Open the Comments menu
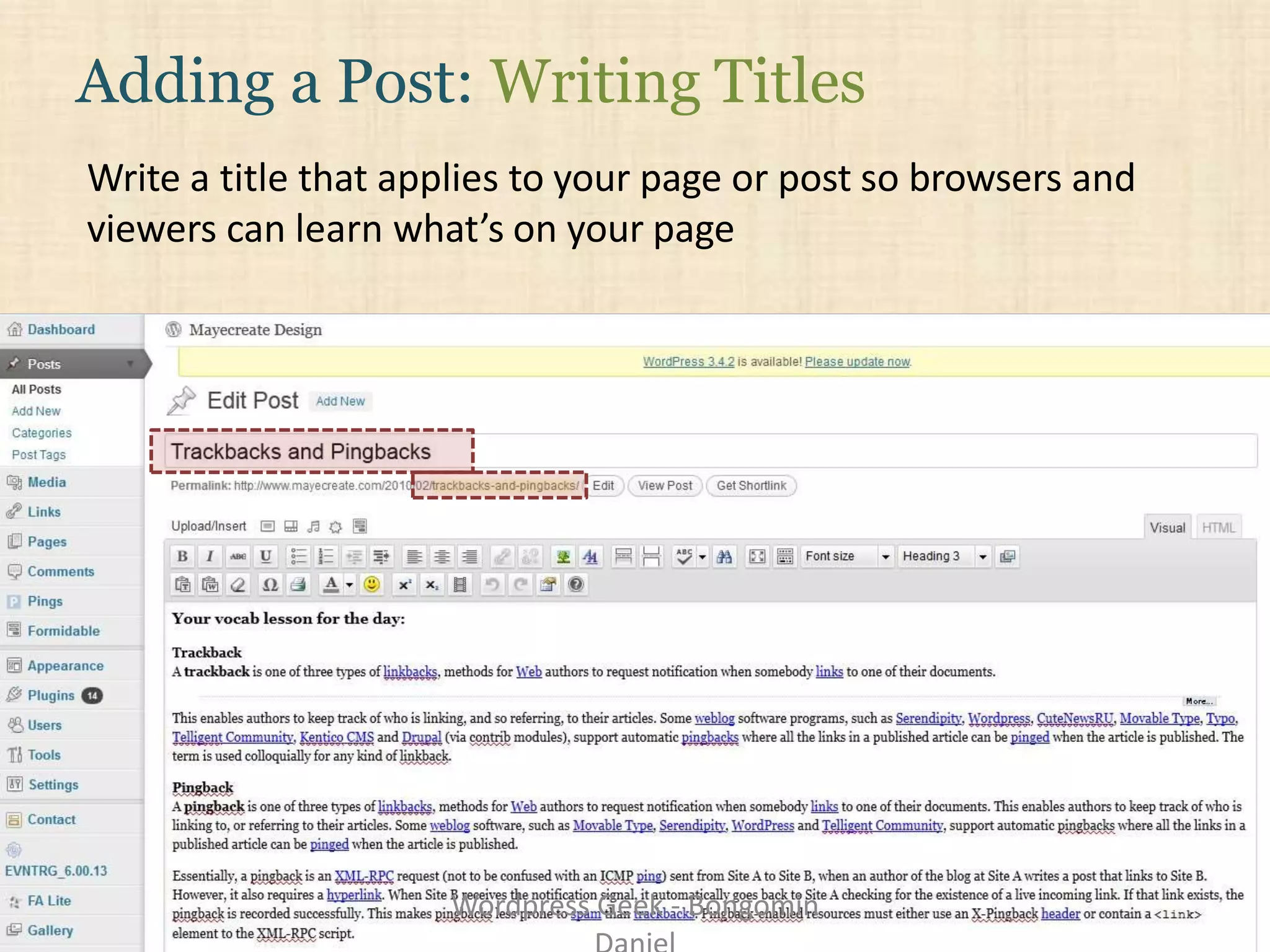Image resolution: width=1270 pixels, height=952 pixels. (61, 571)
